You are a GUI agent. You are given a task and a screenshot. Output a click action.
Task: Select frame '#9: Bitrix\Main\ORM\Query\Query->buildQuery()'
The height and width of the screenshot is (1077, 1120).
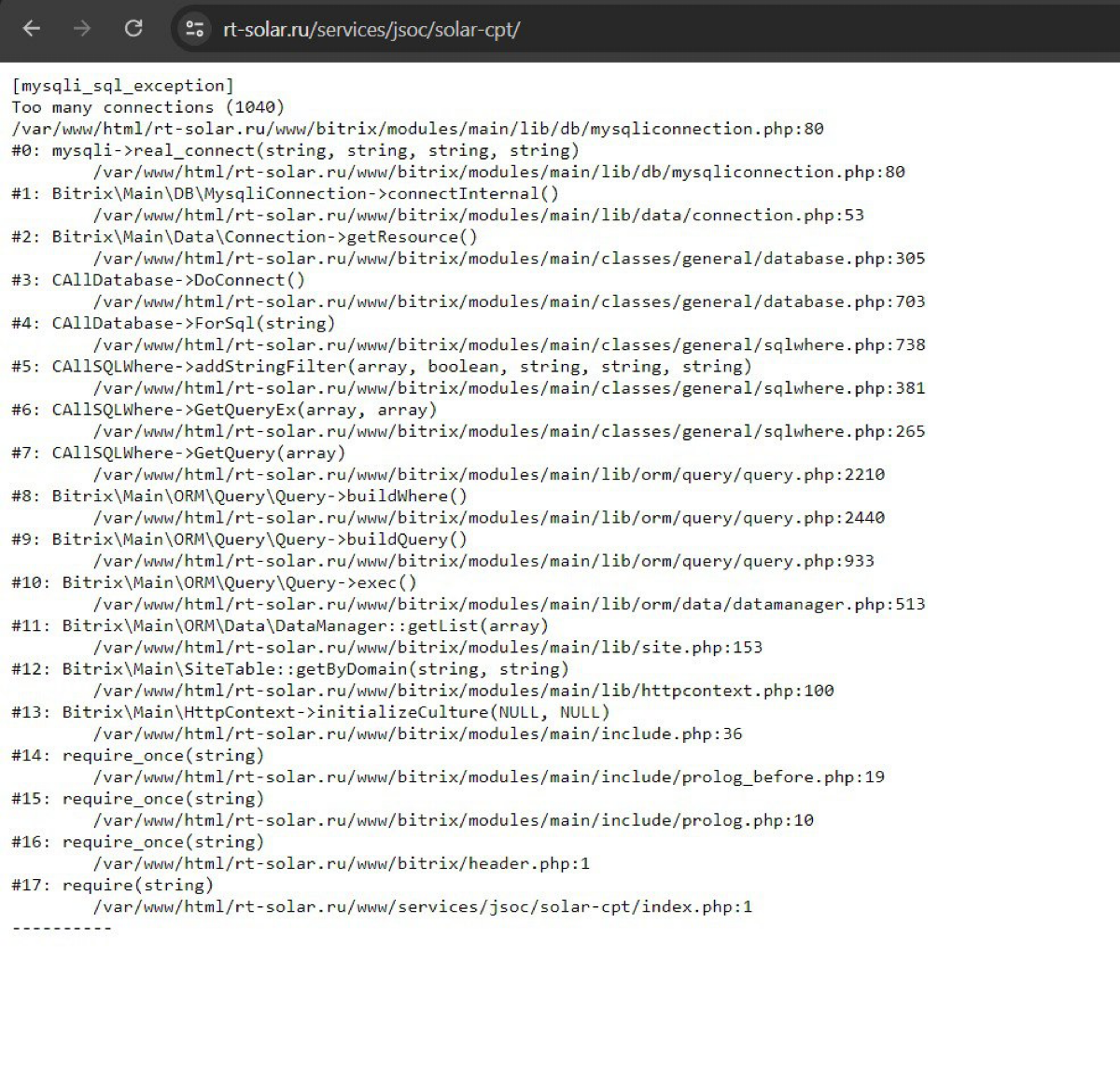pos(239,539)
